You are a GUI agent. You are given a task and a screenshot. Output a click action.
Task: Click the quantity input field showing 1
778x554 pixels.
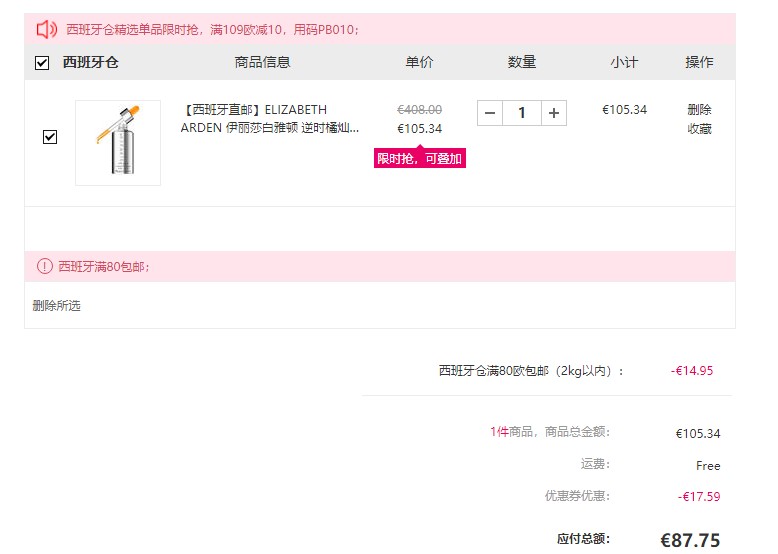pyautogui.click(x=522, y=113)
